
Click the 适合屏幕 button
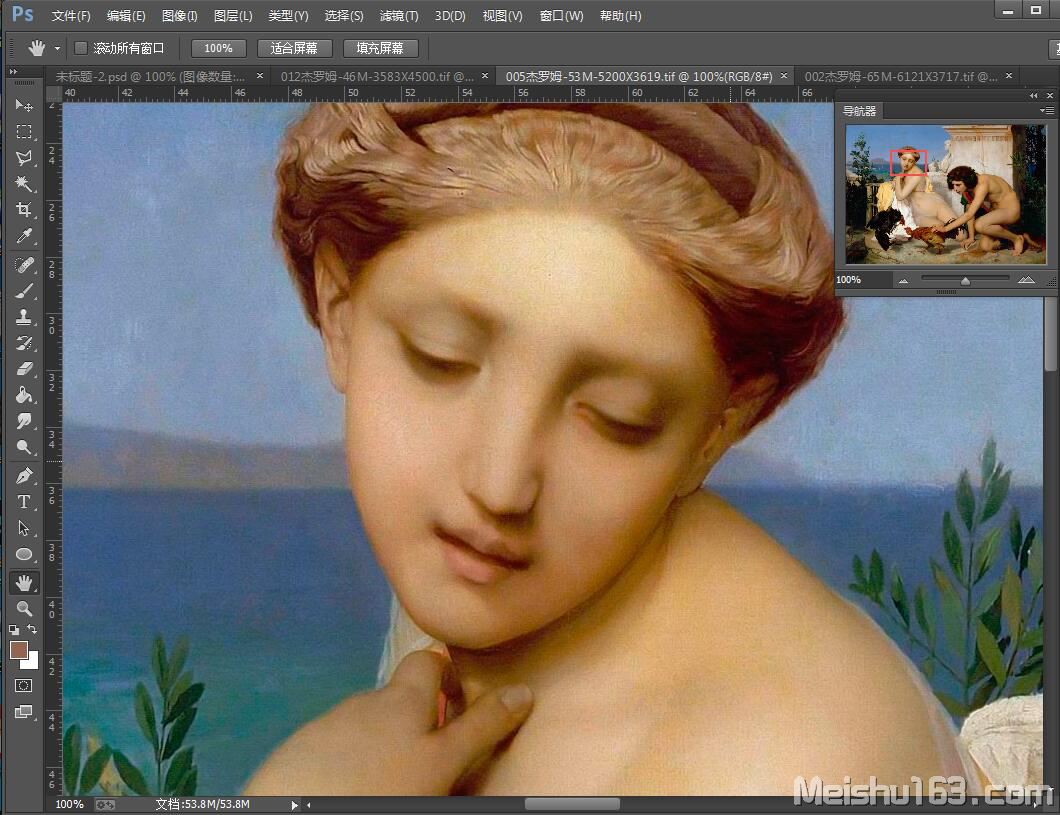tap(294, 48)
